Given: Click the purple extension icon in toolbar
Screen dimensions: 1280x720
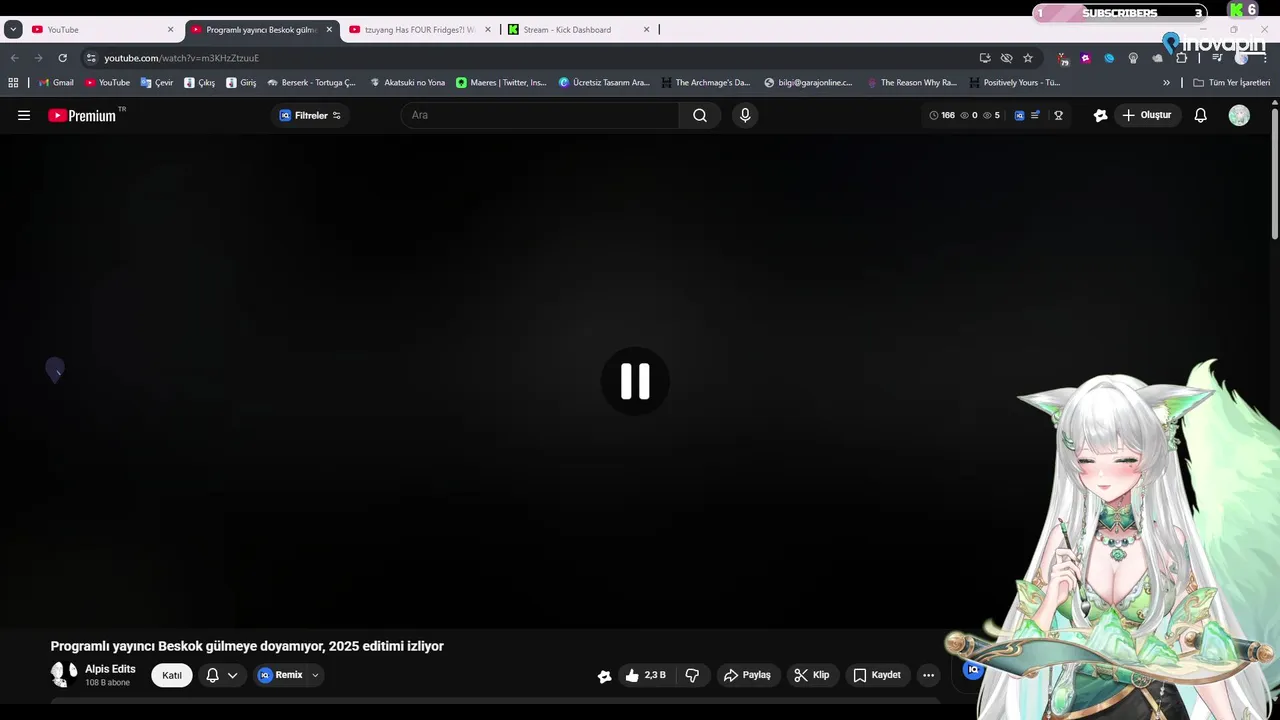Looking at the screenshot, I should tap(1086, 58).
